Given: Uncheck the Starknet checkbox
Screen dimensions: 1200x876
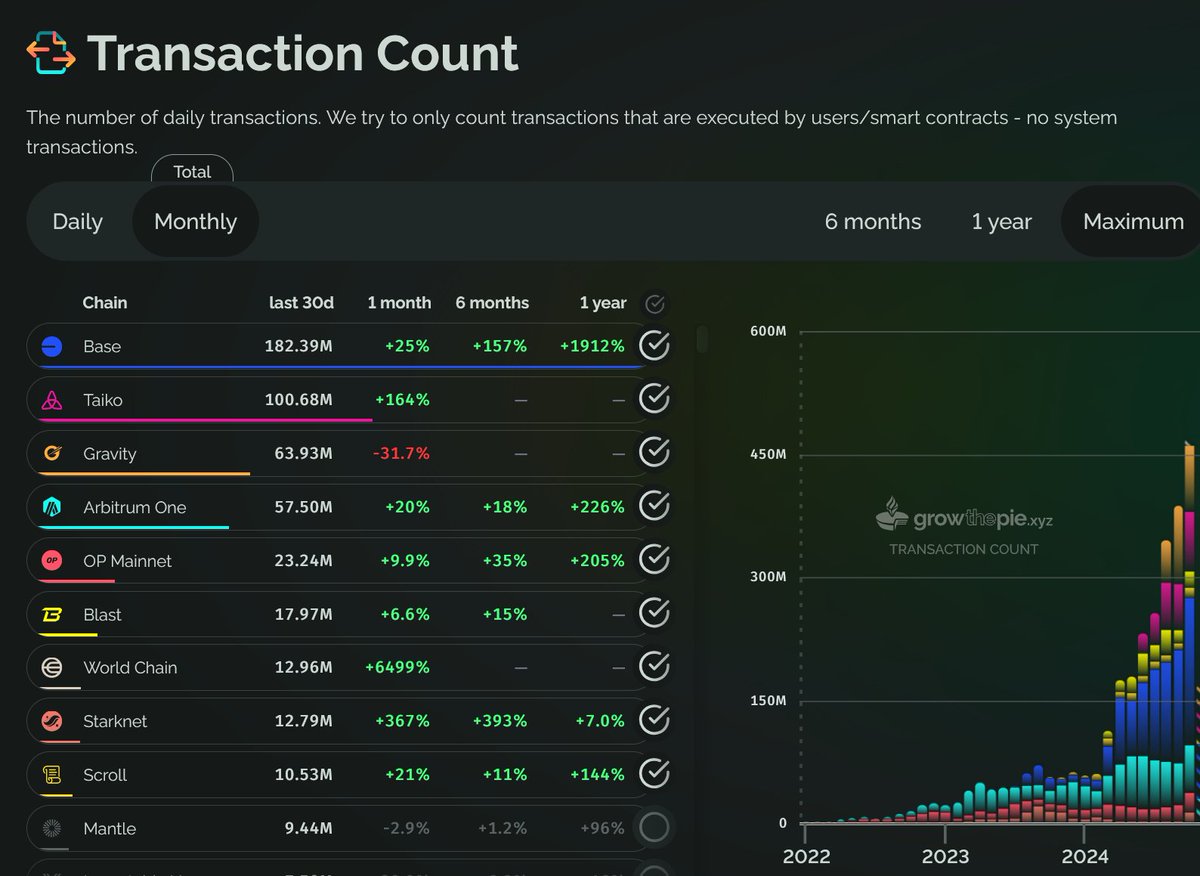Looking at the screenshot, I should (x=654, y=719).
